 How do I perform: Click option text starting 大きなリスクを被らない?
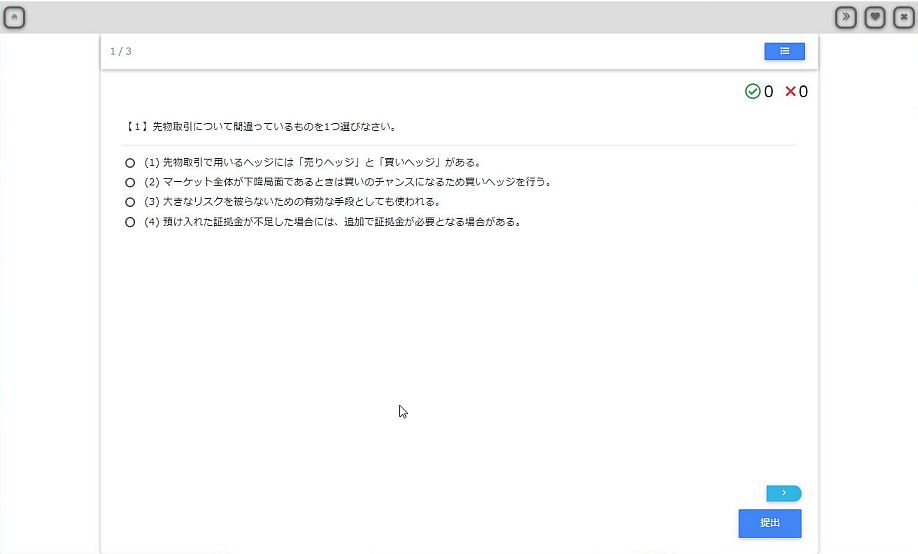coord(292,202)
